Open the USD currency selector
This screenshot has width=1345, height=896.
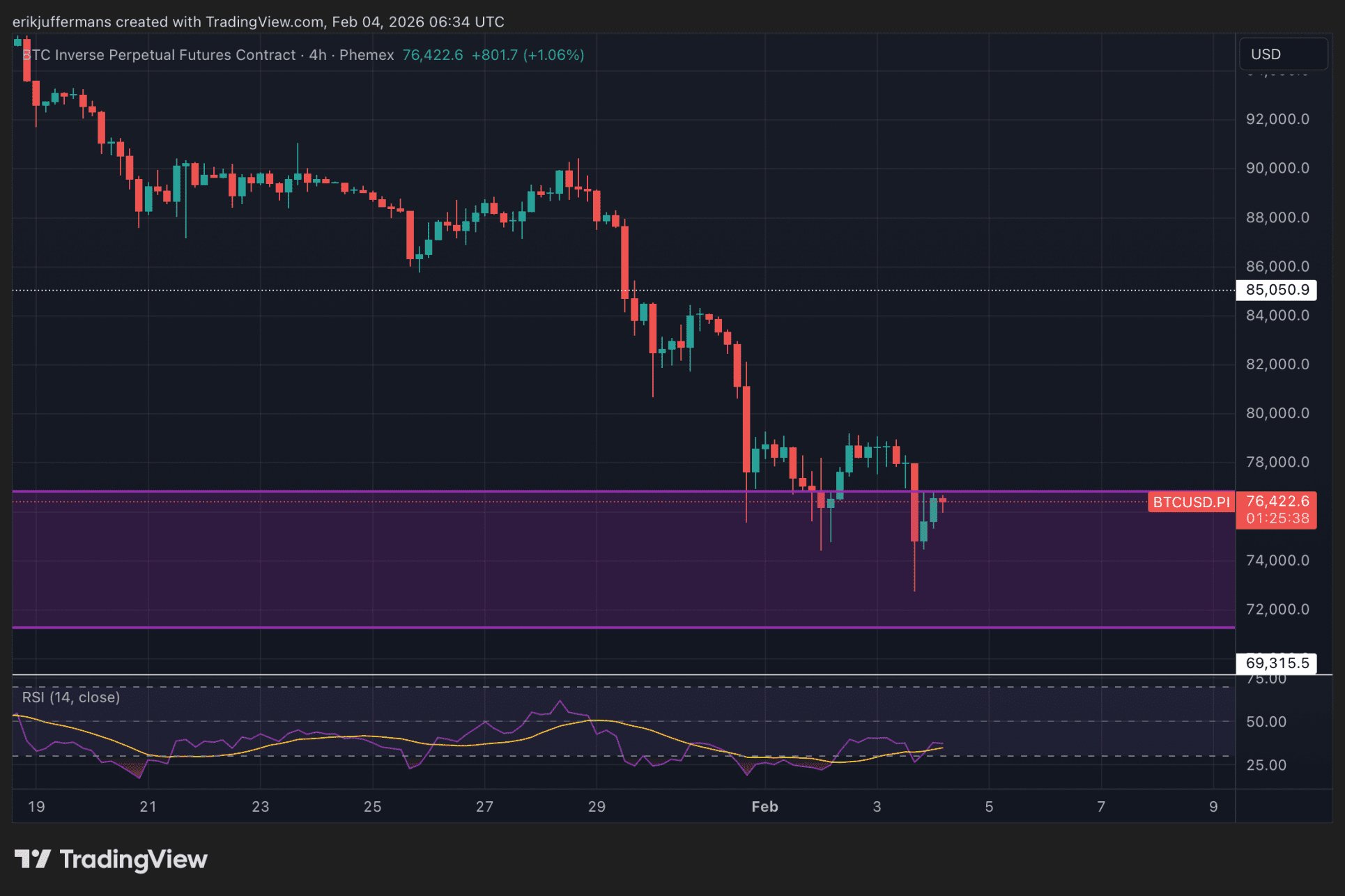pyautogui.click(x=1282, y=54)
